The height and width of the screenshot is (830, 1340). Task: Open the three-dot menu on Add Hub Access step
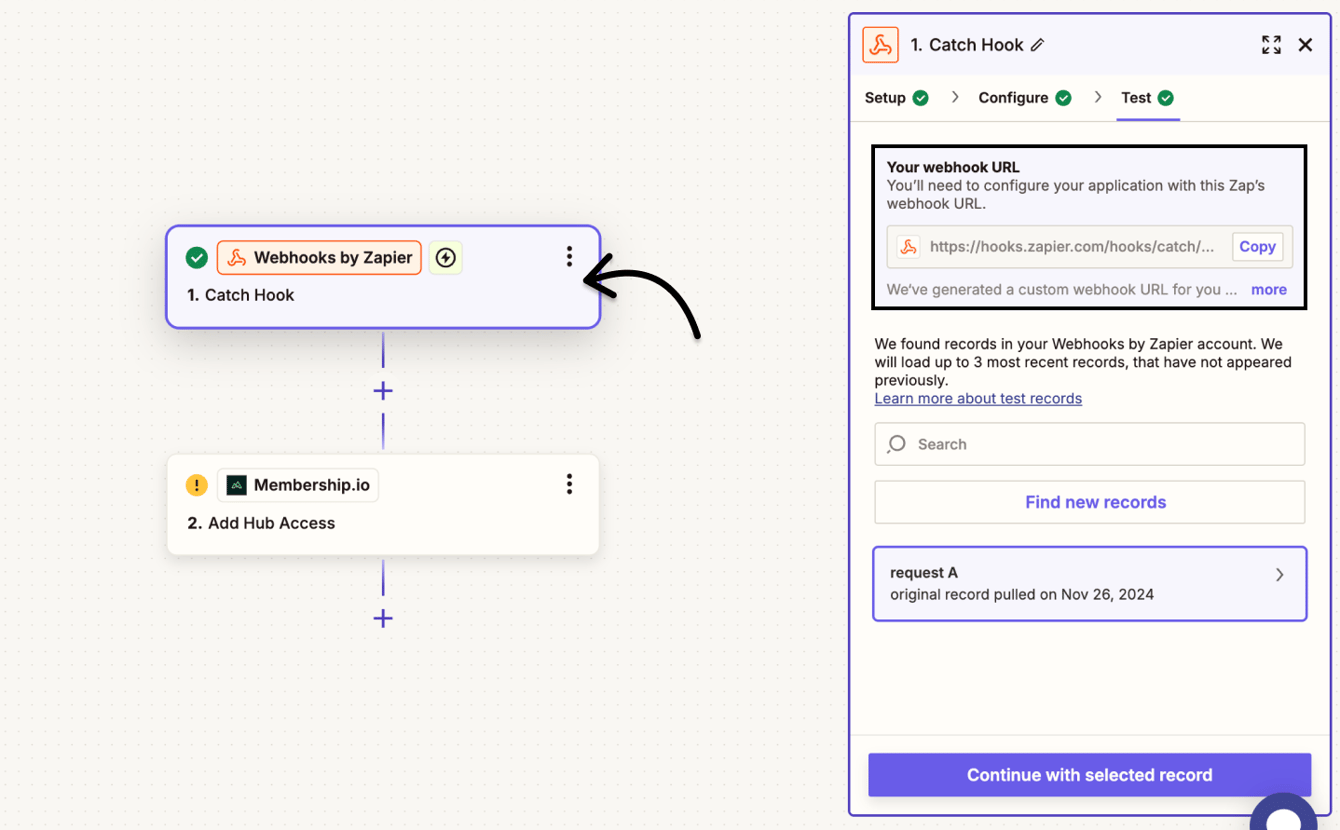pyautogui.click(x=569, y=484)
